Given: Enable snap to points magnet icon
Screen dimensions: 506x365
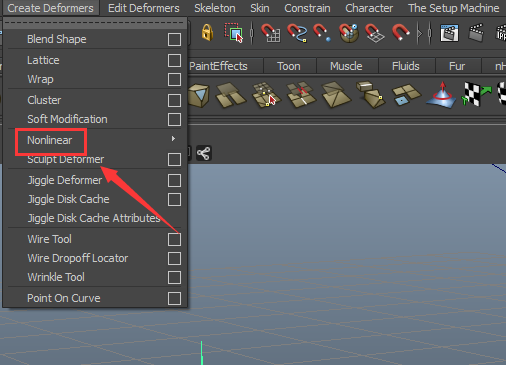Looking at the screenshot, I should point(322,33).
